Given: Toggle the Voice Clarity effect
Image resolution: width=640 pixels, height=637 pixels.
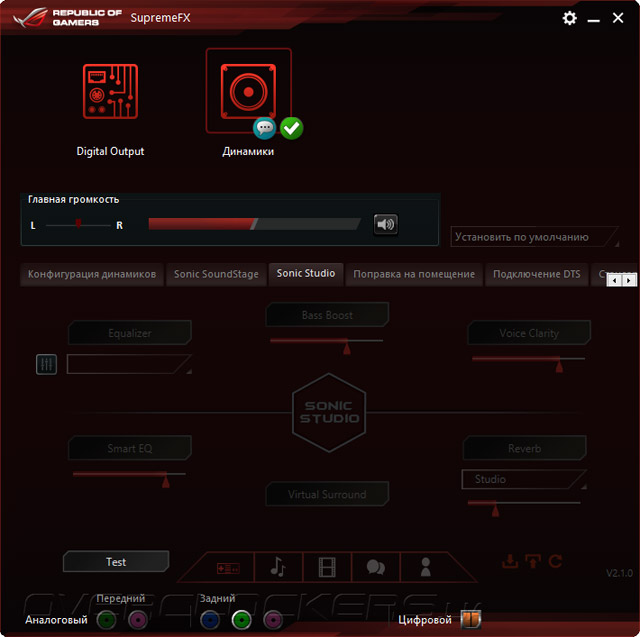Looking at the screenshot, I should pyautogui.click(x=529, y=333).
